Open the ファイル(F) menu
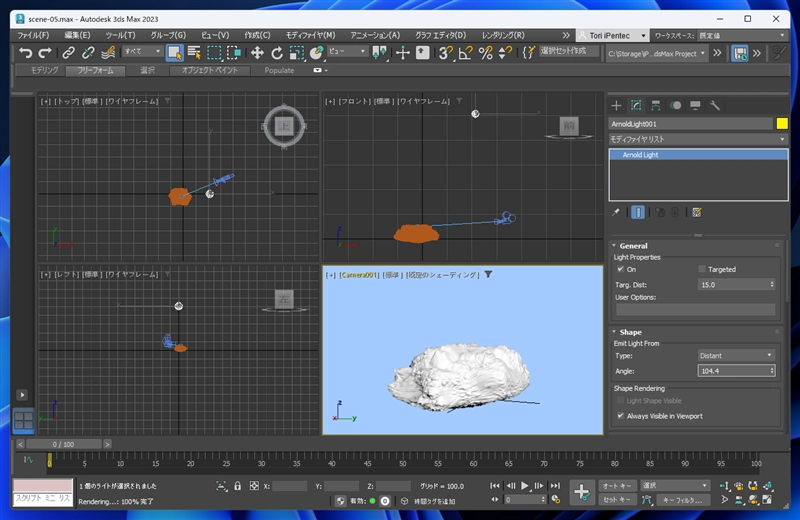 pos(33,35)
